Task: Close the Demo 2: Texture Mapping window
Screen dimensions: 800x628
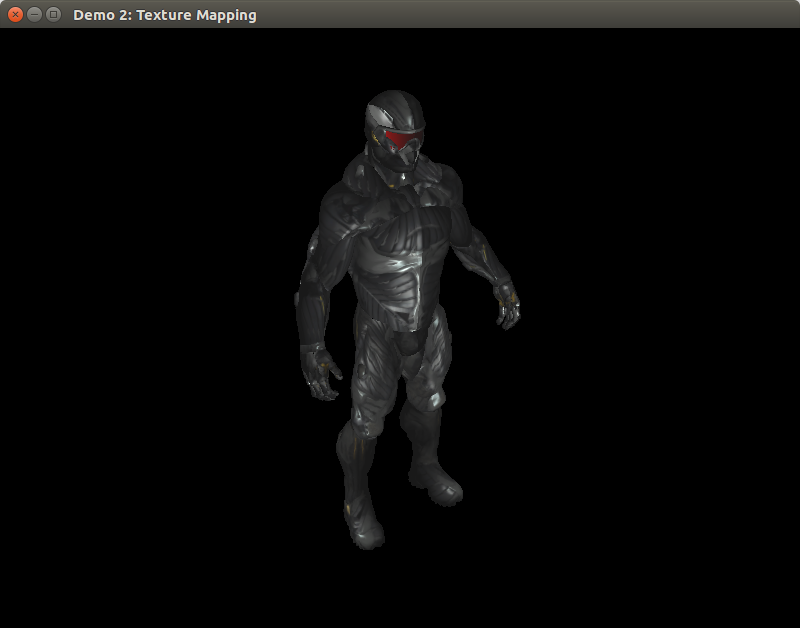Action: (x=15, y=15)
